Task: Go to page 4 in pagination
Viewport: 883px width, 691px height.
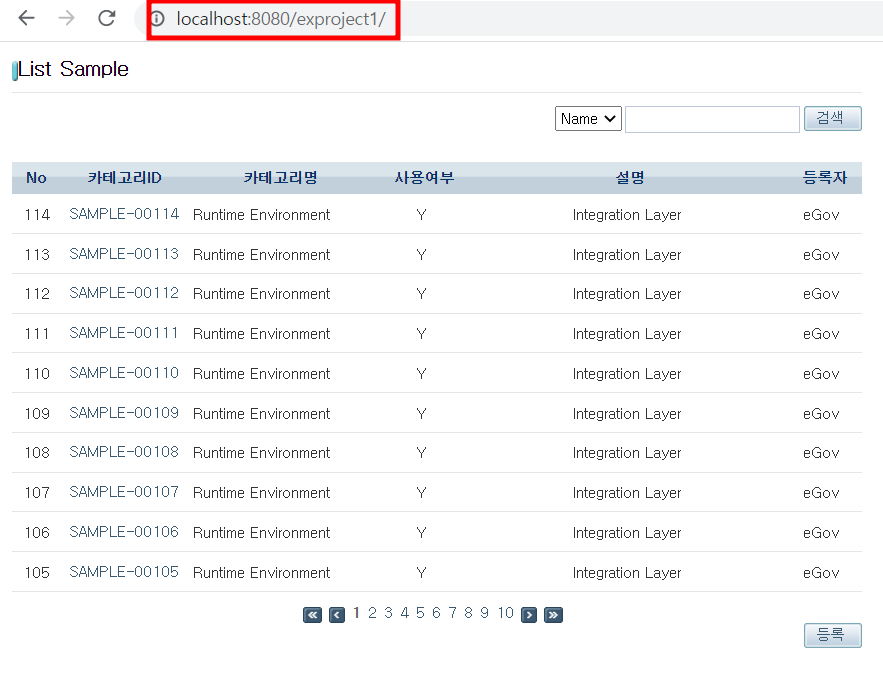Action: [404, 613]
